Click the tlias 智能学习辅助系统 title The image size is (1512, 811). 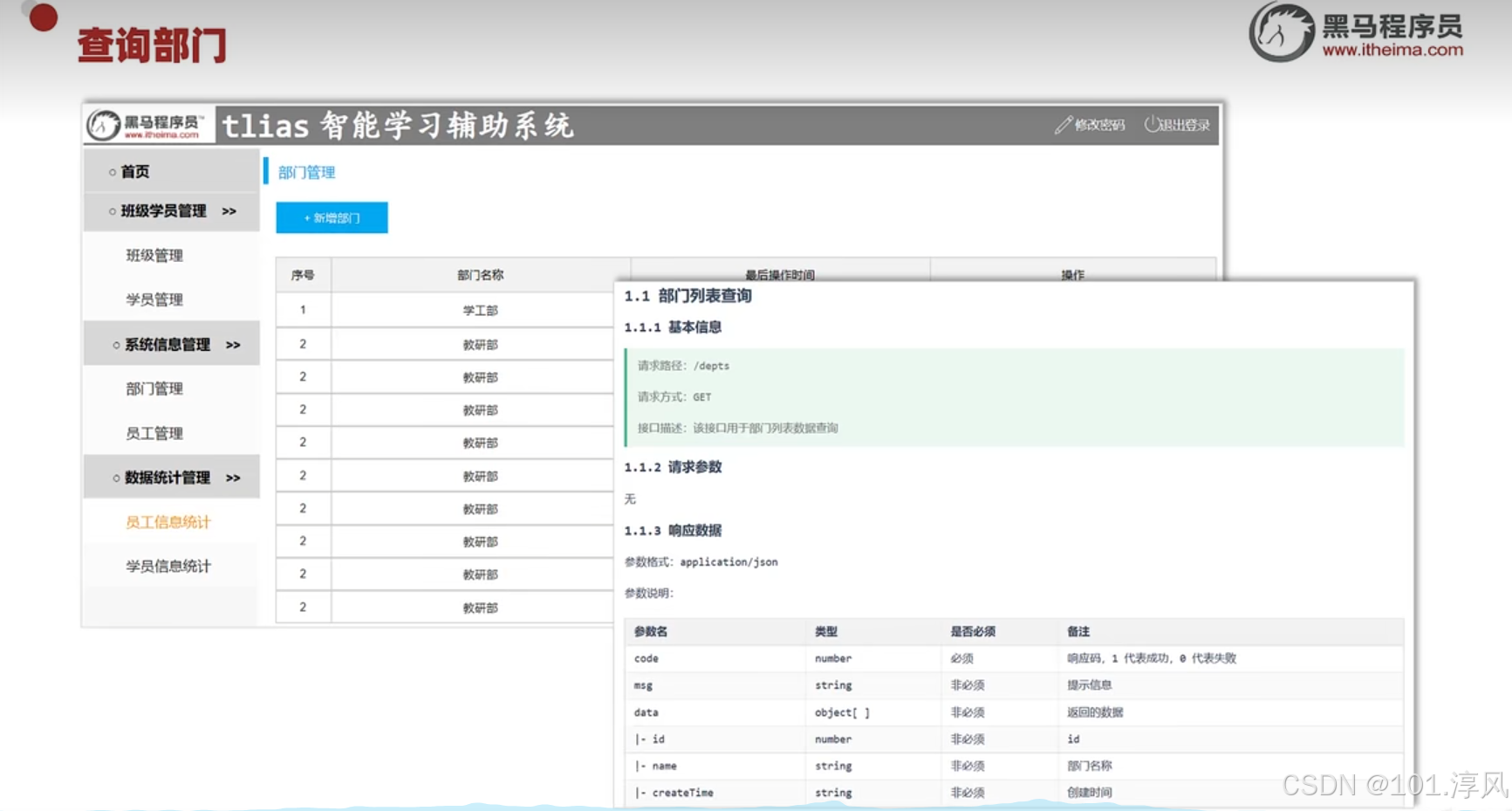click(x=398, y=126)
